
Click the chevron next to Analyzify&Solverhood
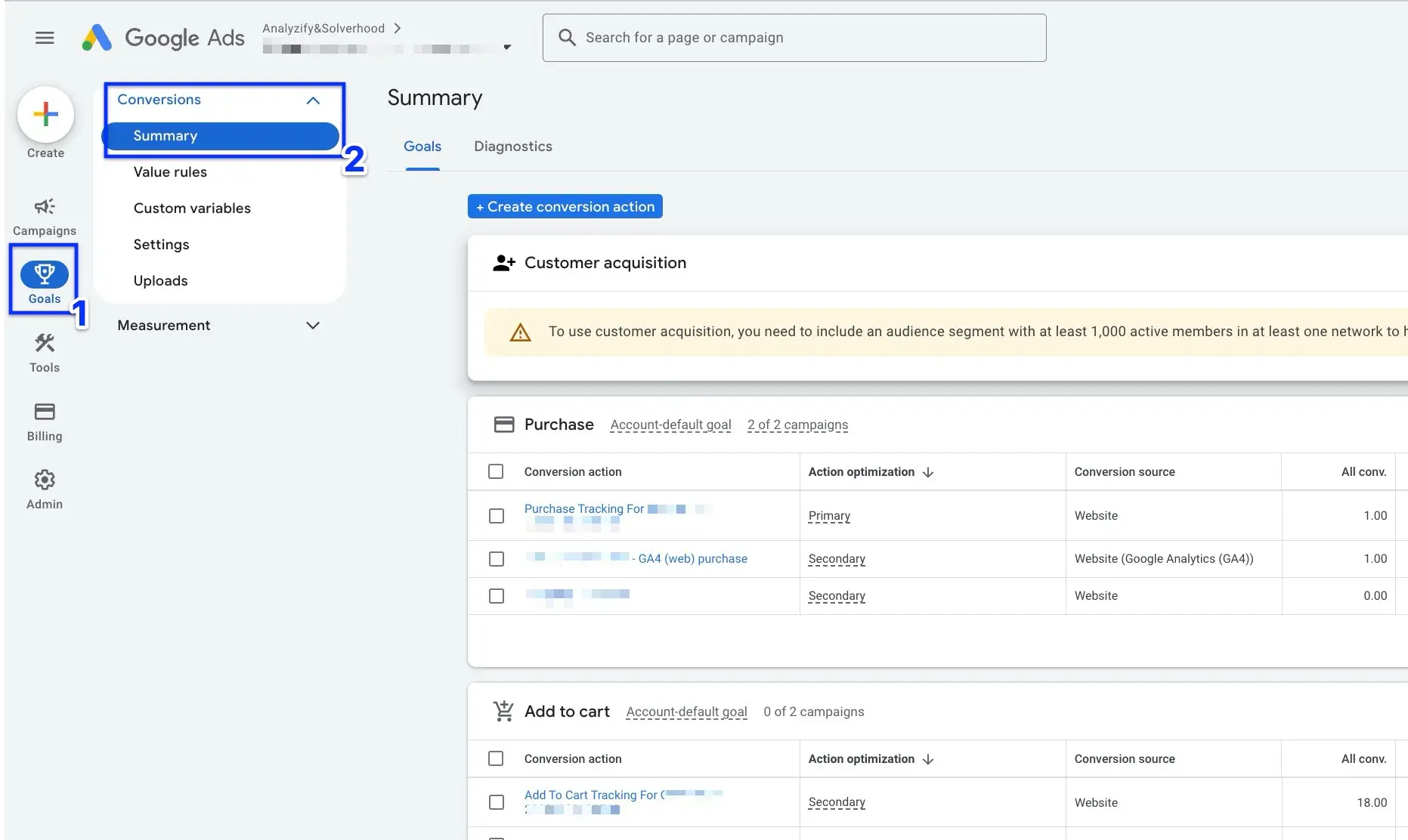click(x=398, y=28)
